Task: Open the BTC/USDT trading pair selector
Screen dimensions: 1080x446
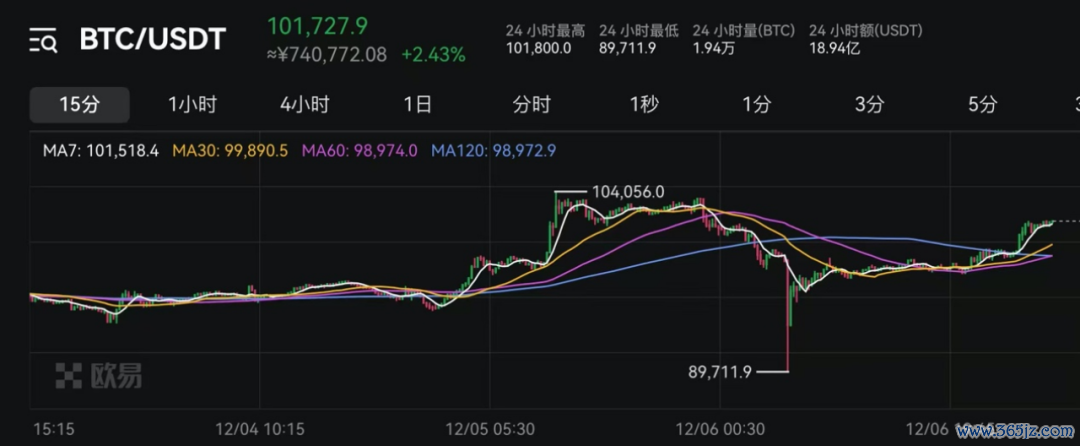Action: (152, 39)
